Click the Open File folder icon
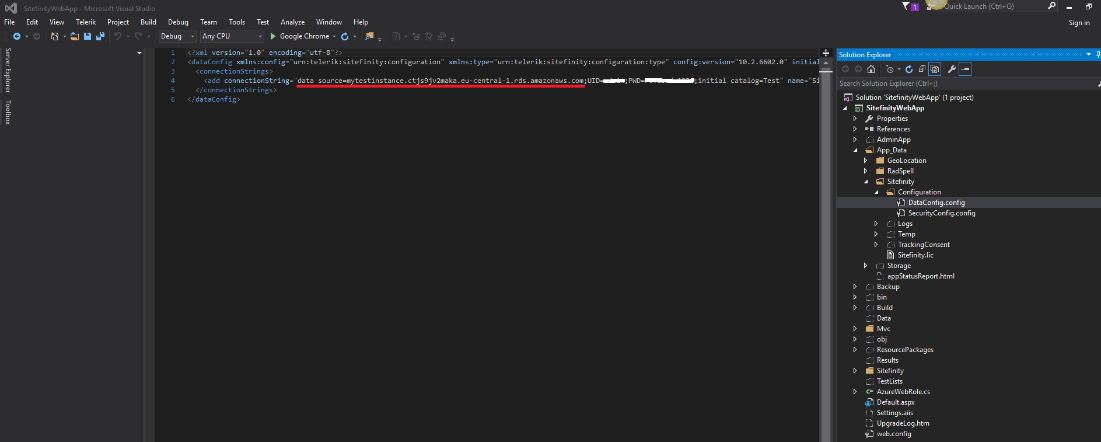Screen dimensions: 1101x442 pyautogui.click(x=75, y=36)
